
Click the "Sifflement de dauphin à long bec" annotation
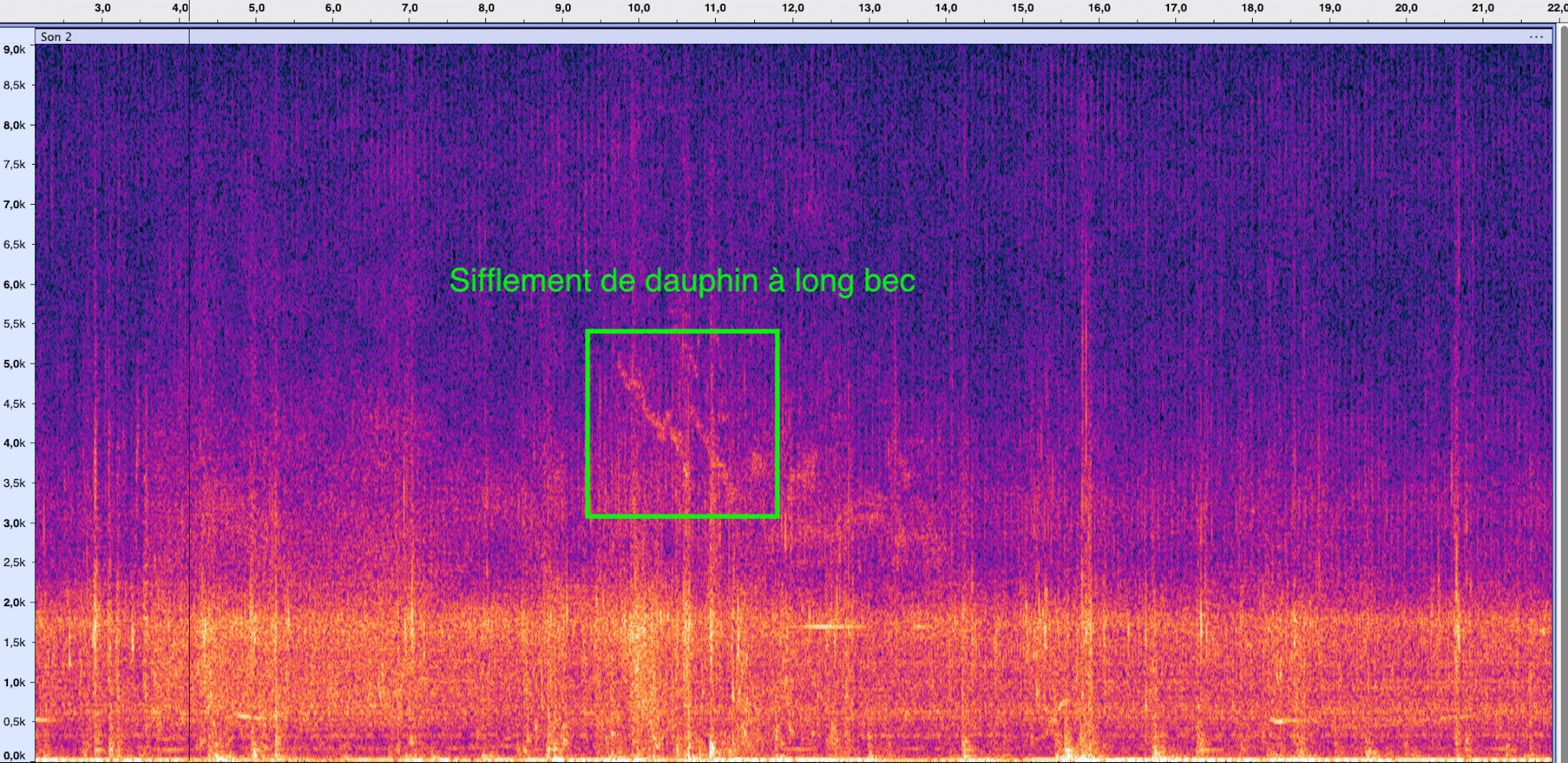[682, 281]
